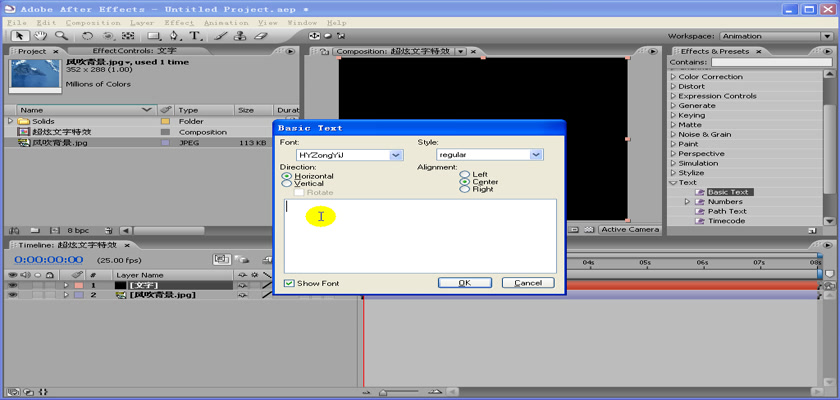Open the Effect menu
The width and height of the screenshot is (840, 400).
[179, 23]
